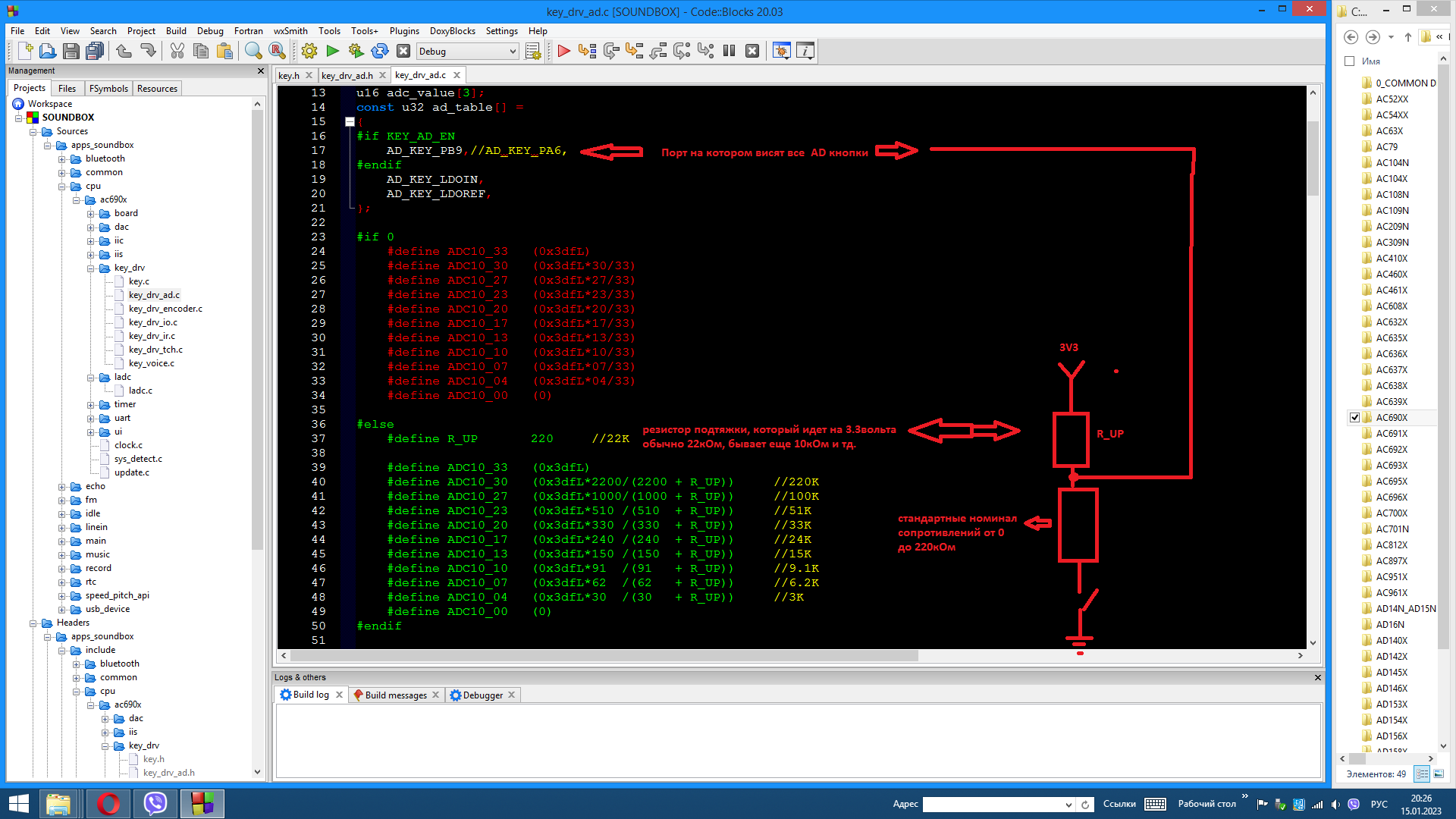The height and width of the screenshot is (819, 1456).
Task: Save the current file with the floppy icon
Action: point(71,51)
